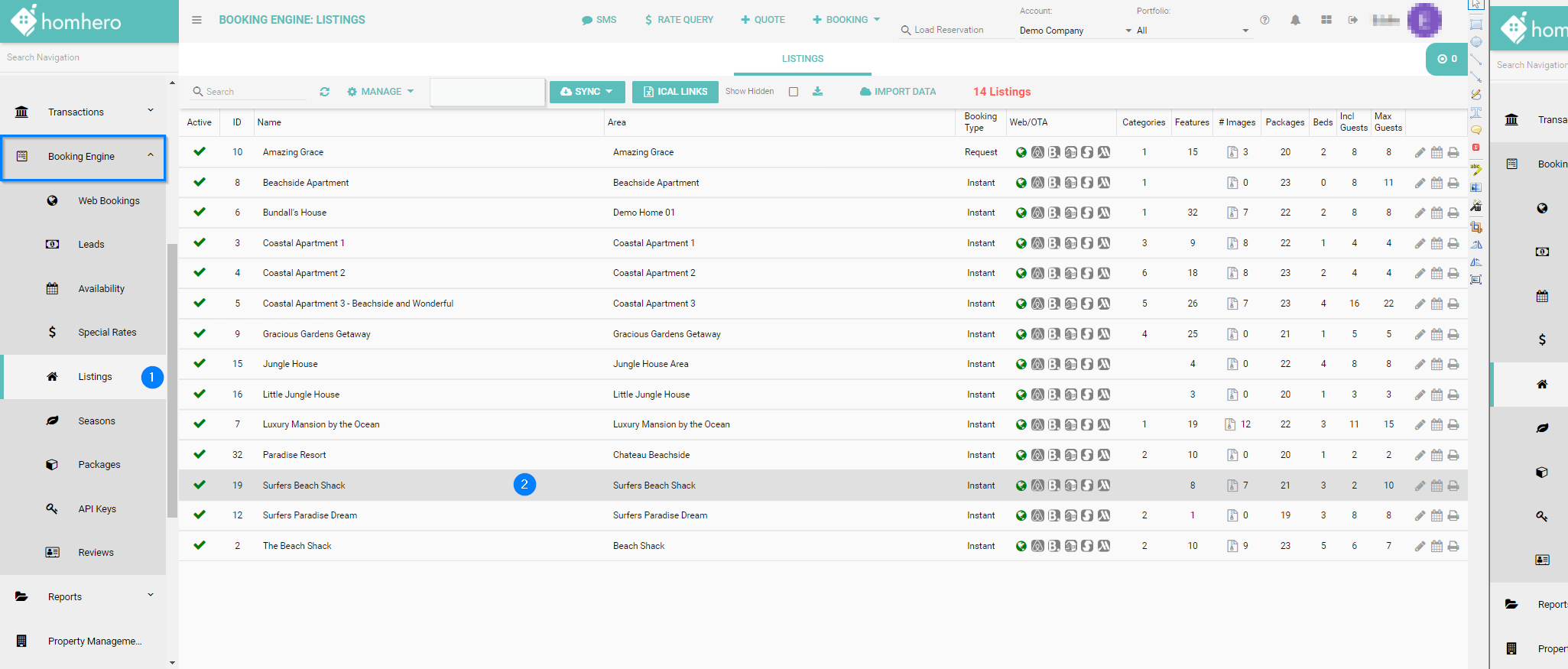Open Special Rates in sidebar
This screenshot has width=1568, height=669.
click(x=107, y=333)
